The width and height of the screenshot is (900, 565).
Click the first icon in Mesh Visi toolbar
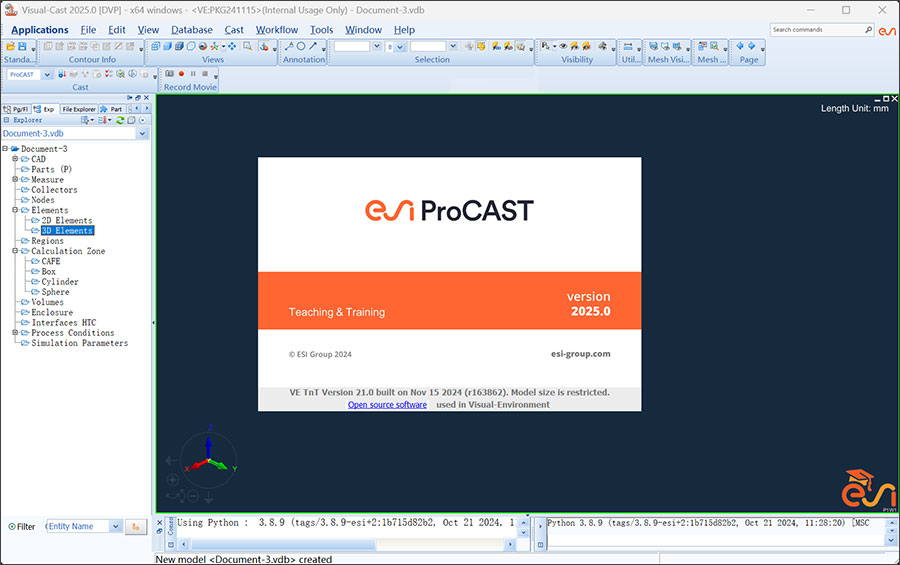point(654,46)
